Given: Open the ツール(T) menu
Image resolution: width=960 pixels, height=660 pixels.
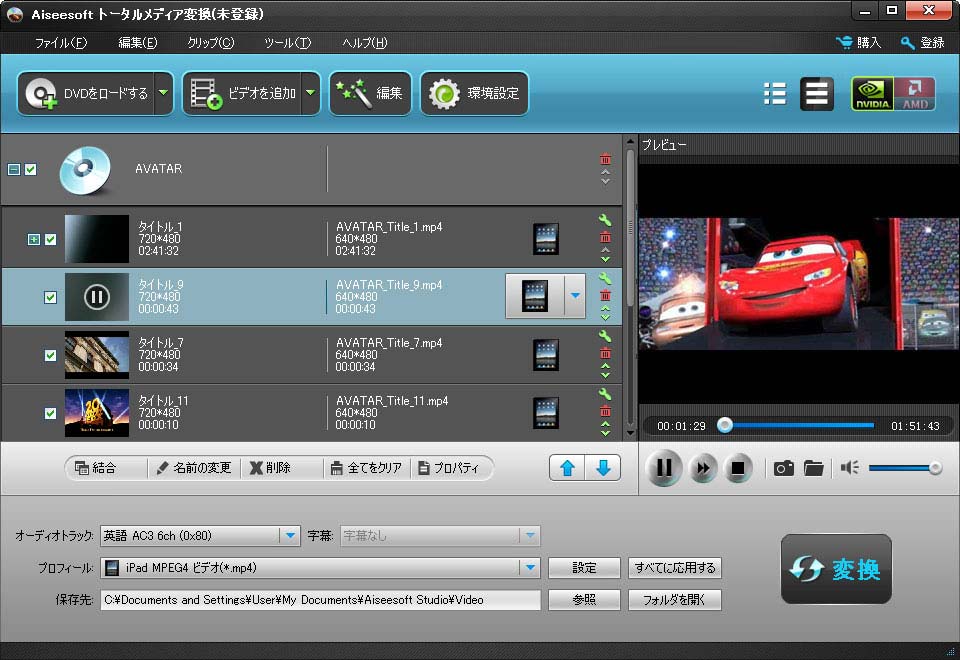Looking at the screenshot, I should [x=287, y=42].
